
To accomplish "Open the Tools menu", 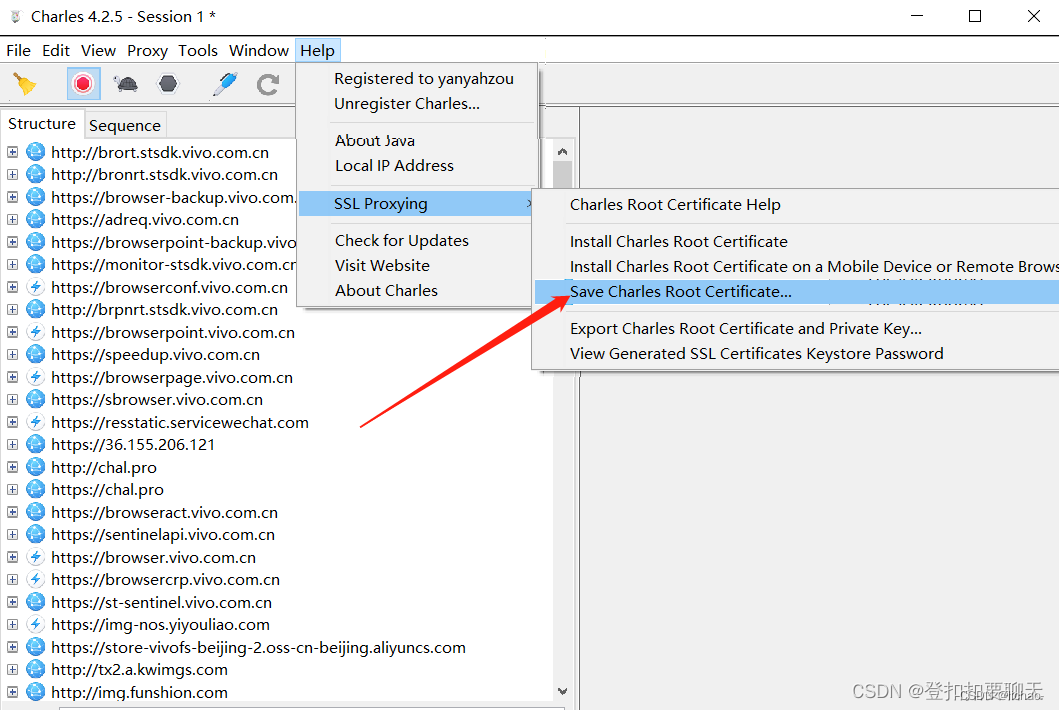I will click(x=198, y=51).
